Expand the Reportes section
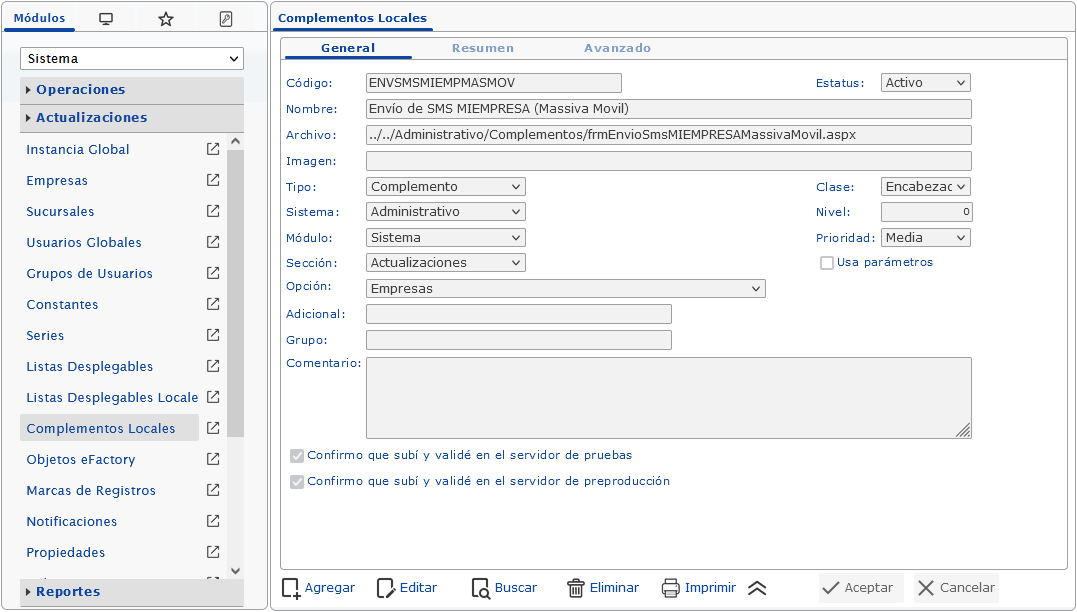 point(132,592)
